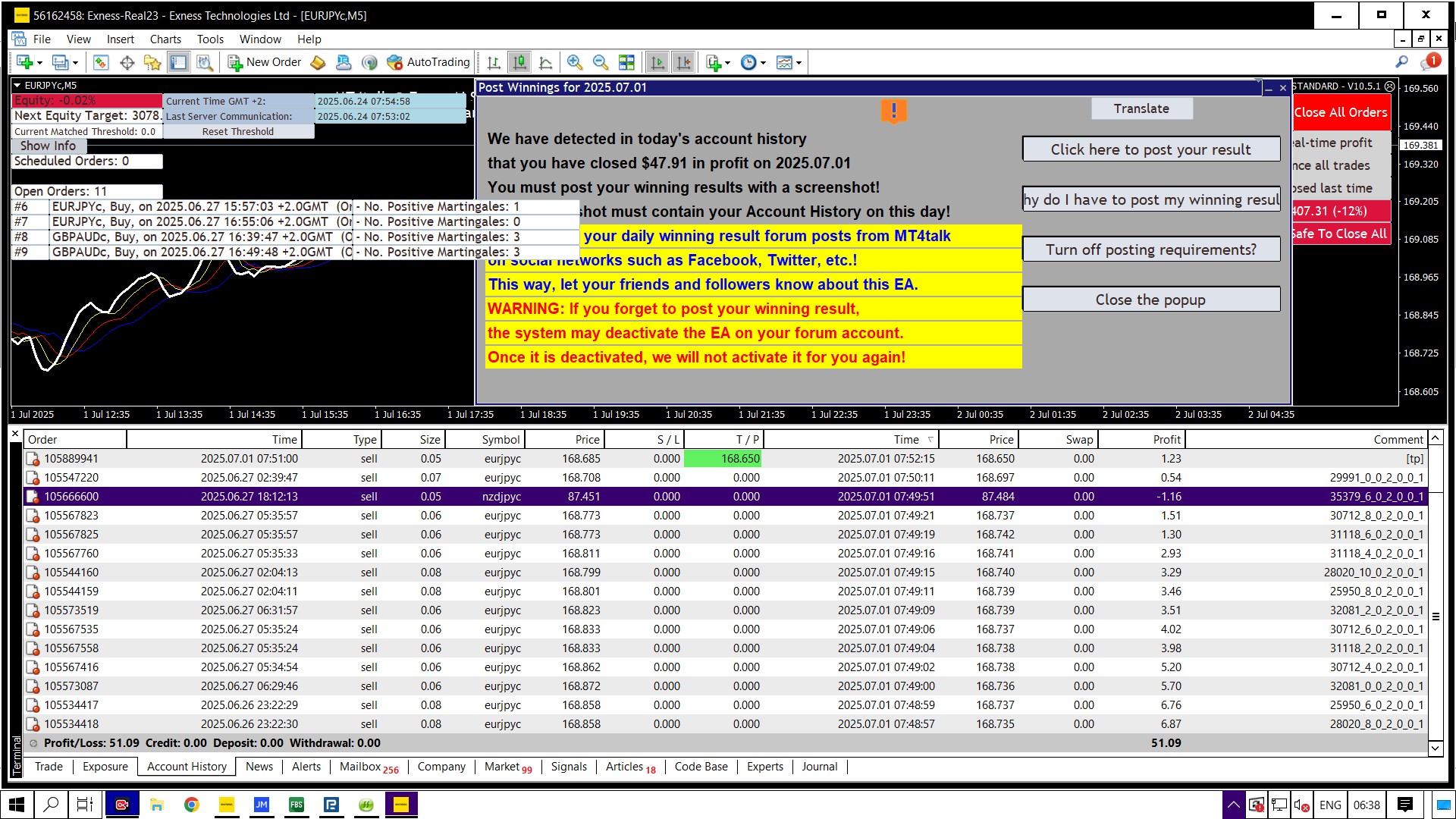Expand the new chart dropdown arrow
Viewport: 1456px width, 819px height.
(39, 63)
